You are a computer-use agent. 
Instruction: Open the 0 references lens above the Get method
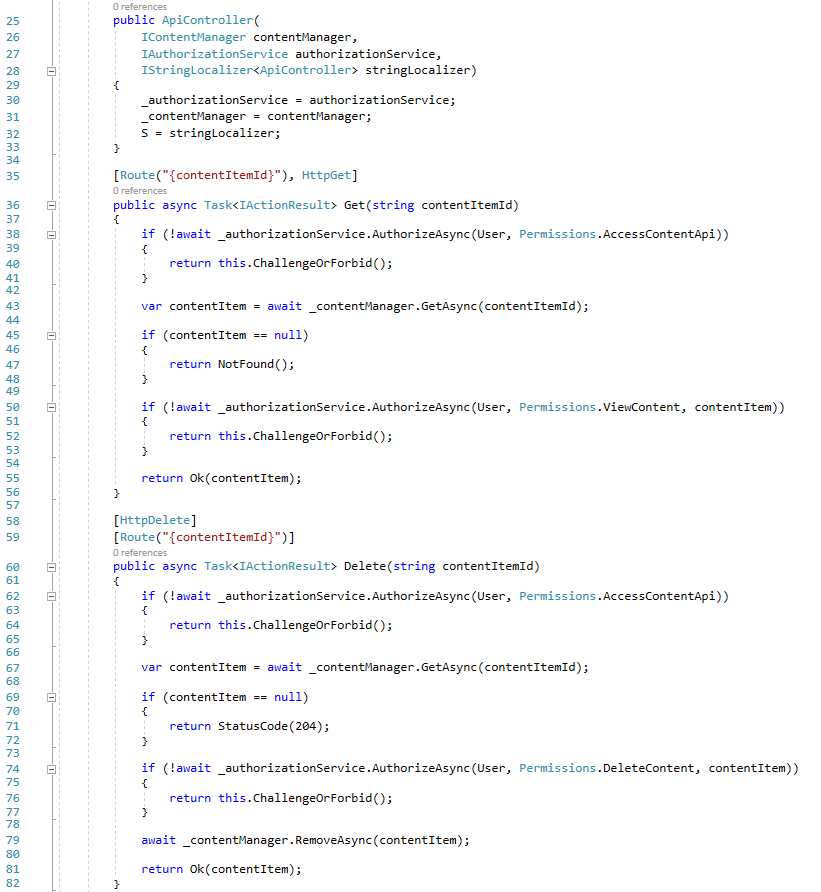(x=140, y=191)
